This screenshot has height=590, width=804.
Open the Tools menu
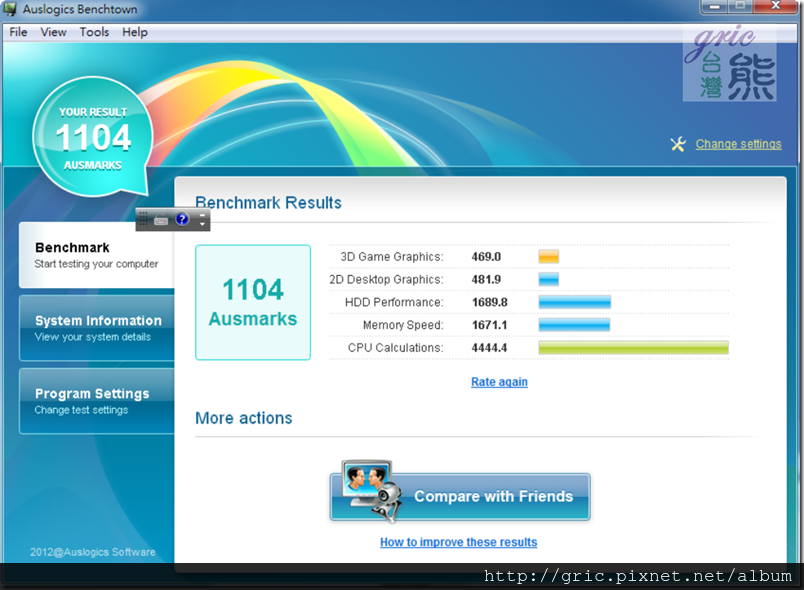click(x=94, y=32)
